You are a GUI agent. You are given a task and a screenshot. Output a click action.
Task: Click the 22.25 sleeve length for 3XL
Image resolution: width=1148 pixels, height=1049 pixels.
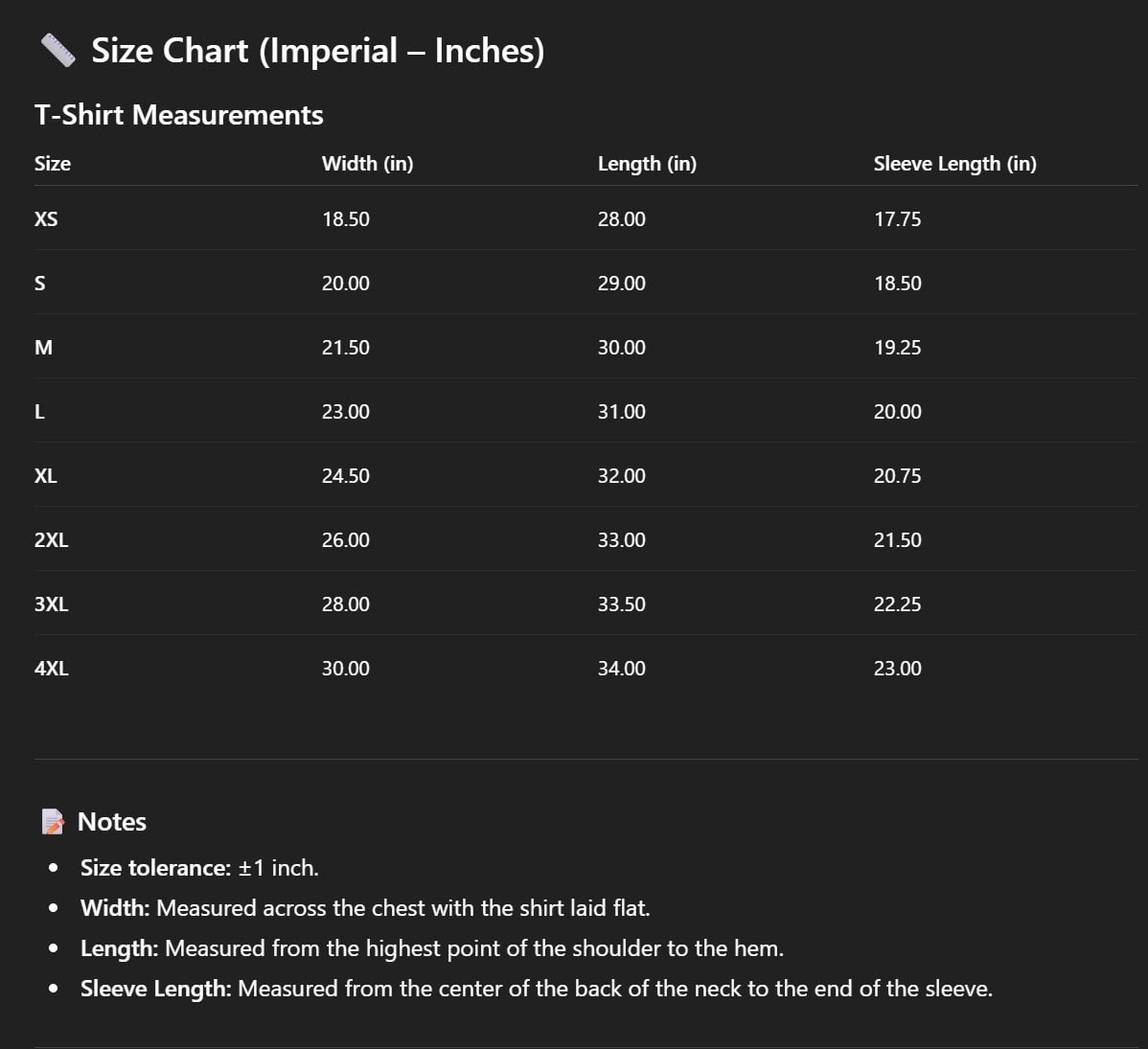tap(897, 604)
